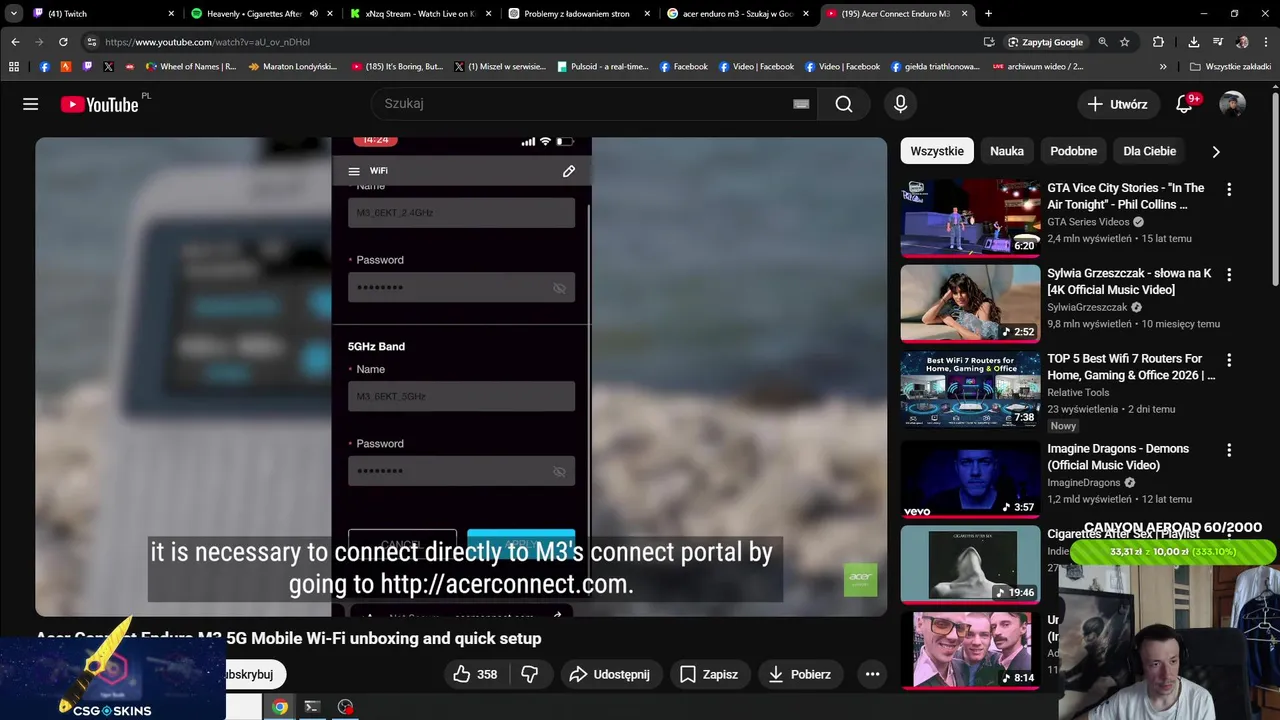Select the Podobne filter chip
Viewport: 1280px width, 720px height.
pyautogui.click(x=1074, y=151)
